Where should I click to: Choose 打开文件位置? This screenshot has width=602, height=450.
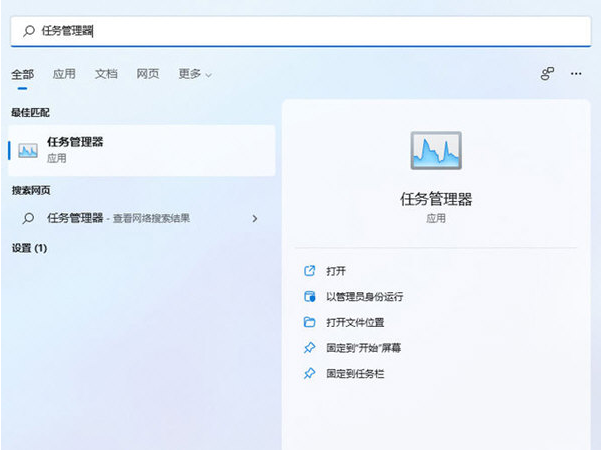(x=355, y=322)
